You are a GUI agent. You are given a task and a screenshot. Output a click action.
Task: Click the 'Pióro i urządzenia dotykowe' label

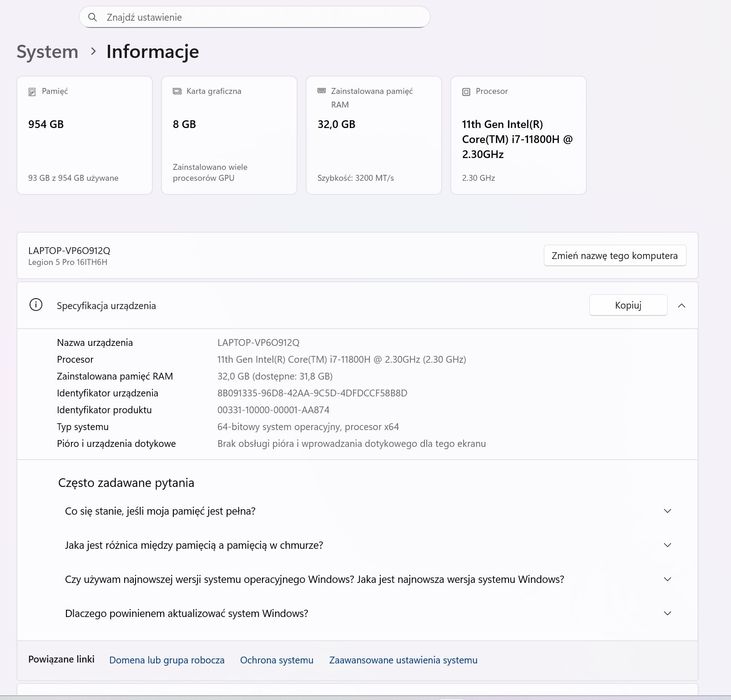(116, 444)
